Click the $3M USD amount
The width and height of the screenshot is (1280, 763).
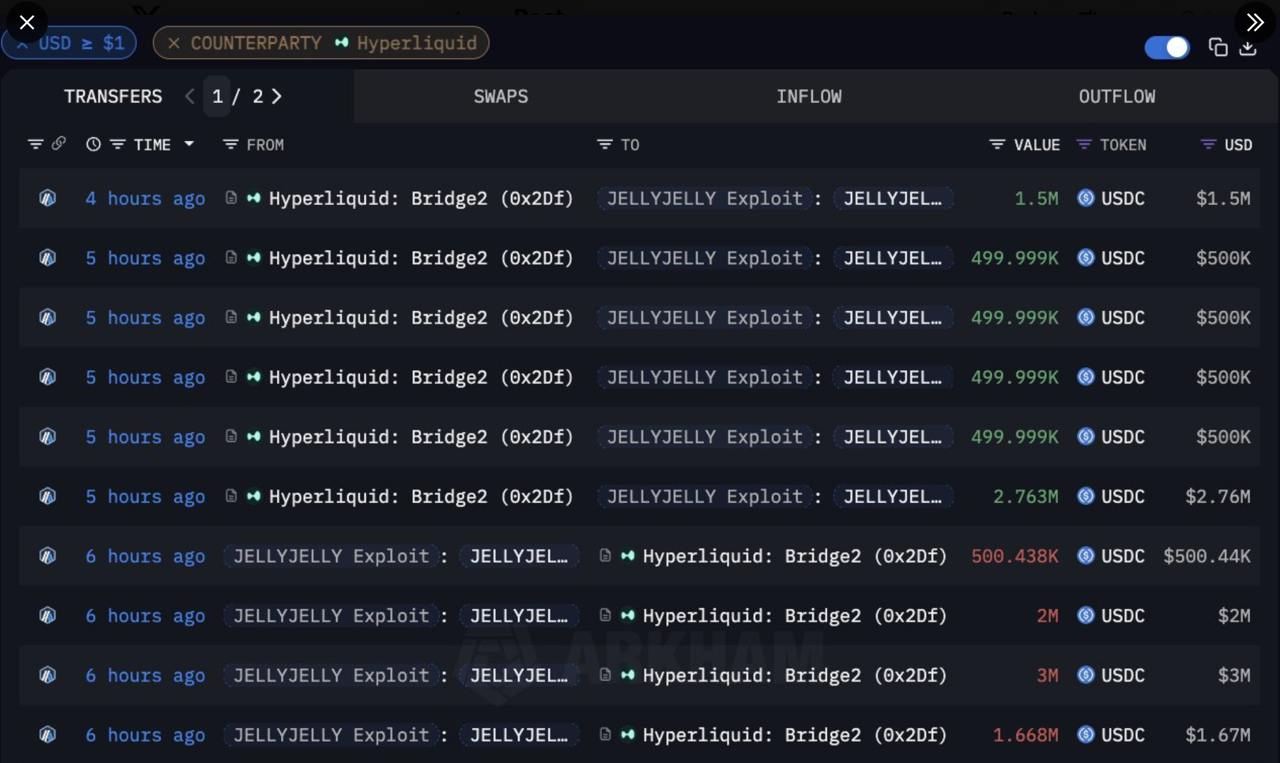1234,675
